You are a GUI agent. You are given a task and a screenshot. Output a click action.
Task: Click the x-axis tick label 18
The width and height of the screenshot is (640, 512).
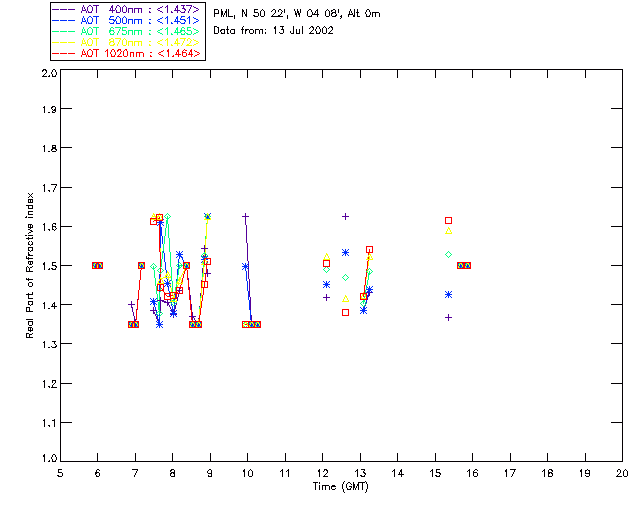548,474
